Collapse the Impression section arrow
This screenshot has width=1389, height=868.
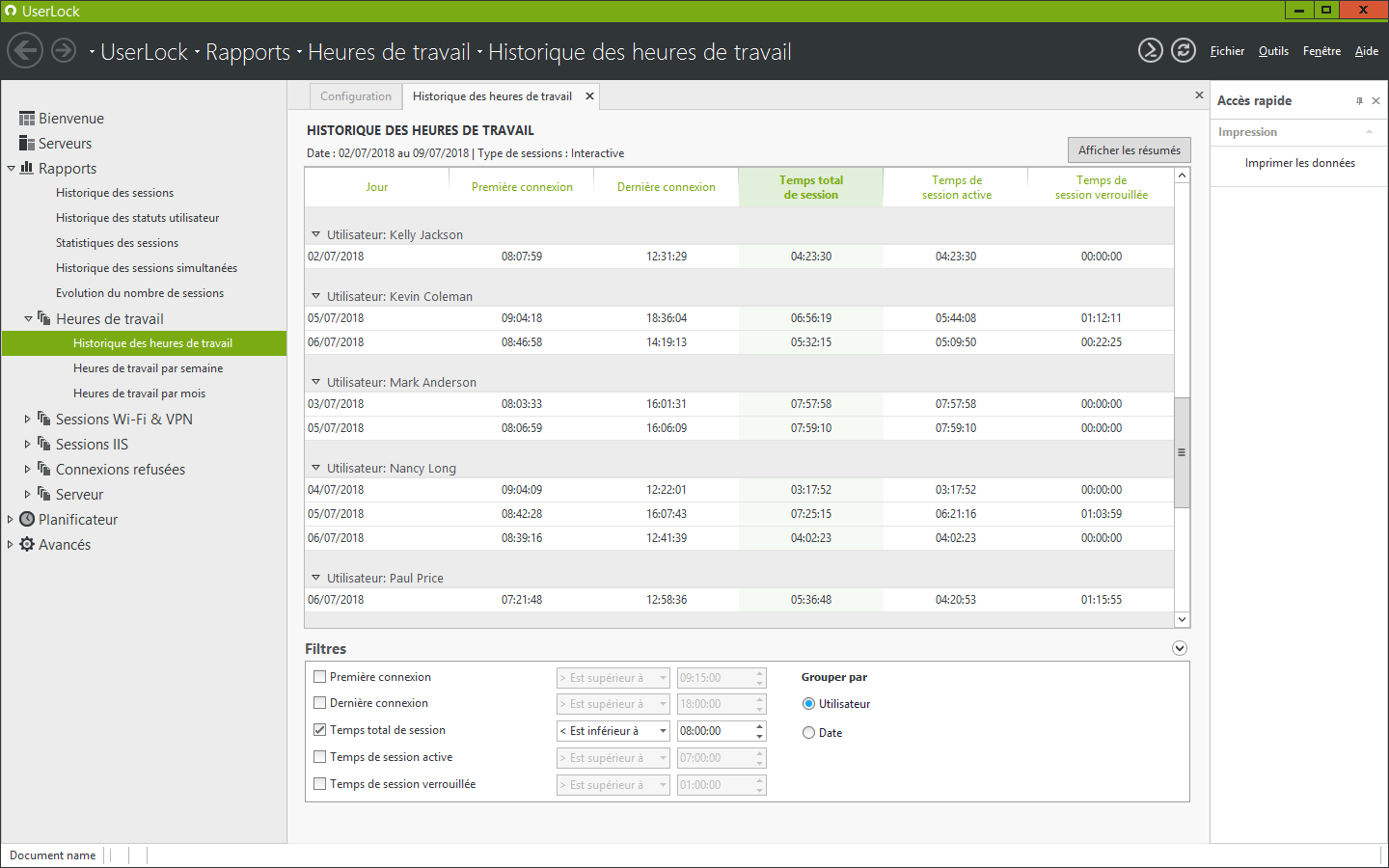[1369, 132]
